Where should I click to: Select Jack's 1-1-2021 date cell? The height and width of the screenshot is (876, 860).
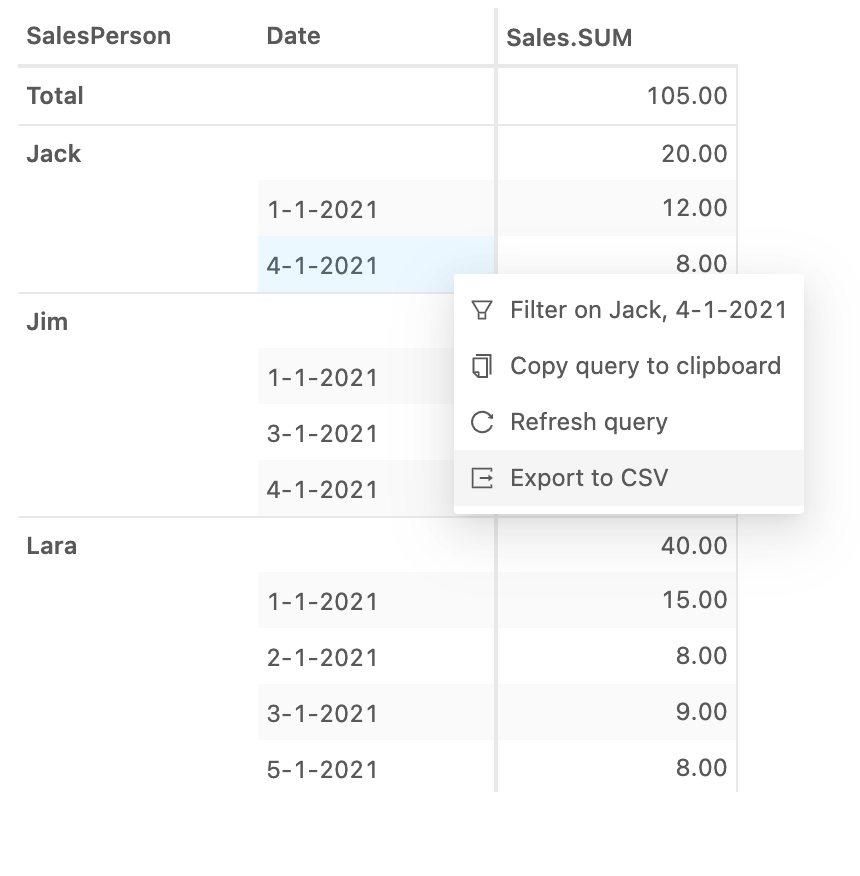pos(376,208)
